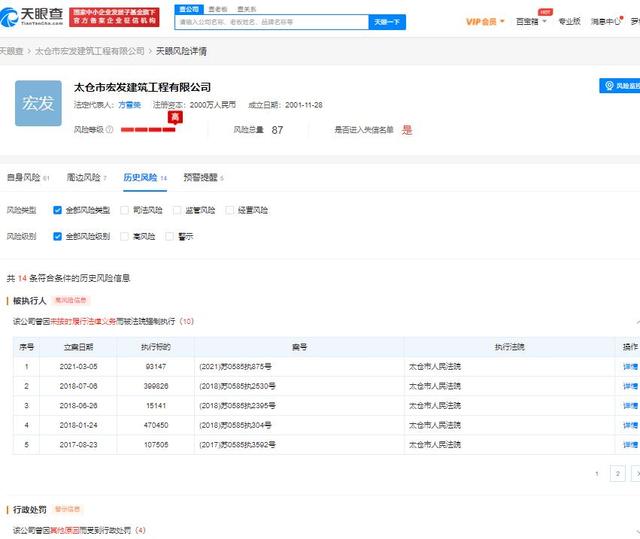Click the risk total value 87
The height and width of the screenshot is (539, 640).
[277, 130]
